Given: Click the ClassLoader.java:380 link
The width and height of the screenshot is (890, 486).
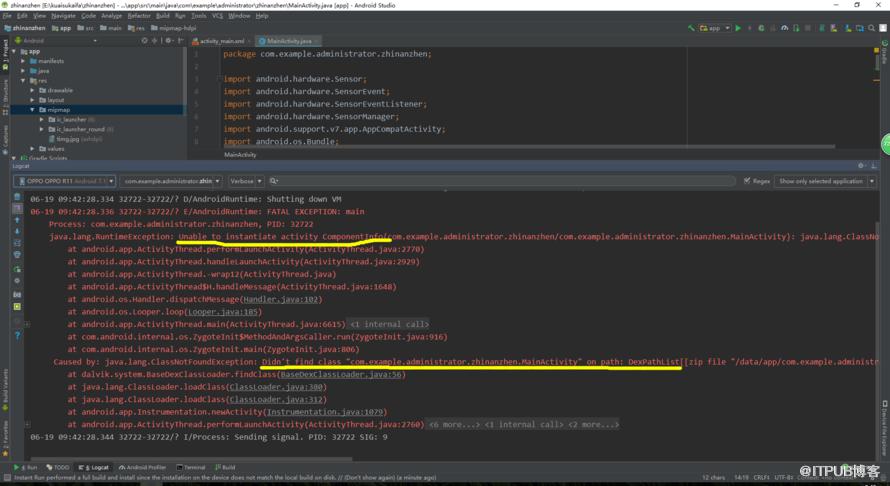Looking at the screenshot, I should (276, 387).
